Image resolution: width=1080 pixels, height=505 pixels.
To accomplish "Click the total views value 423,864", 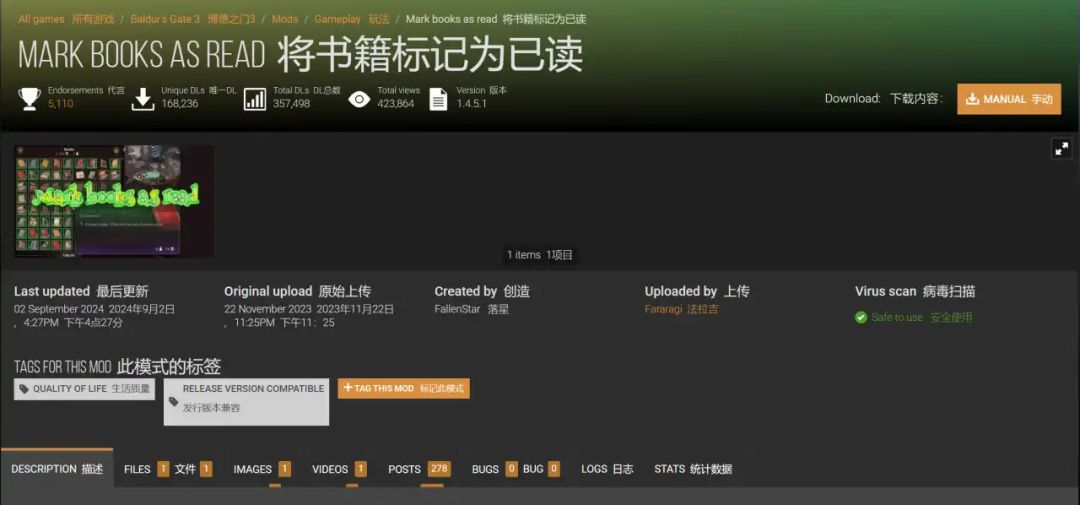I will [396, 104].
